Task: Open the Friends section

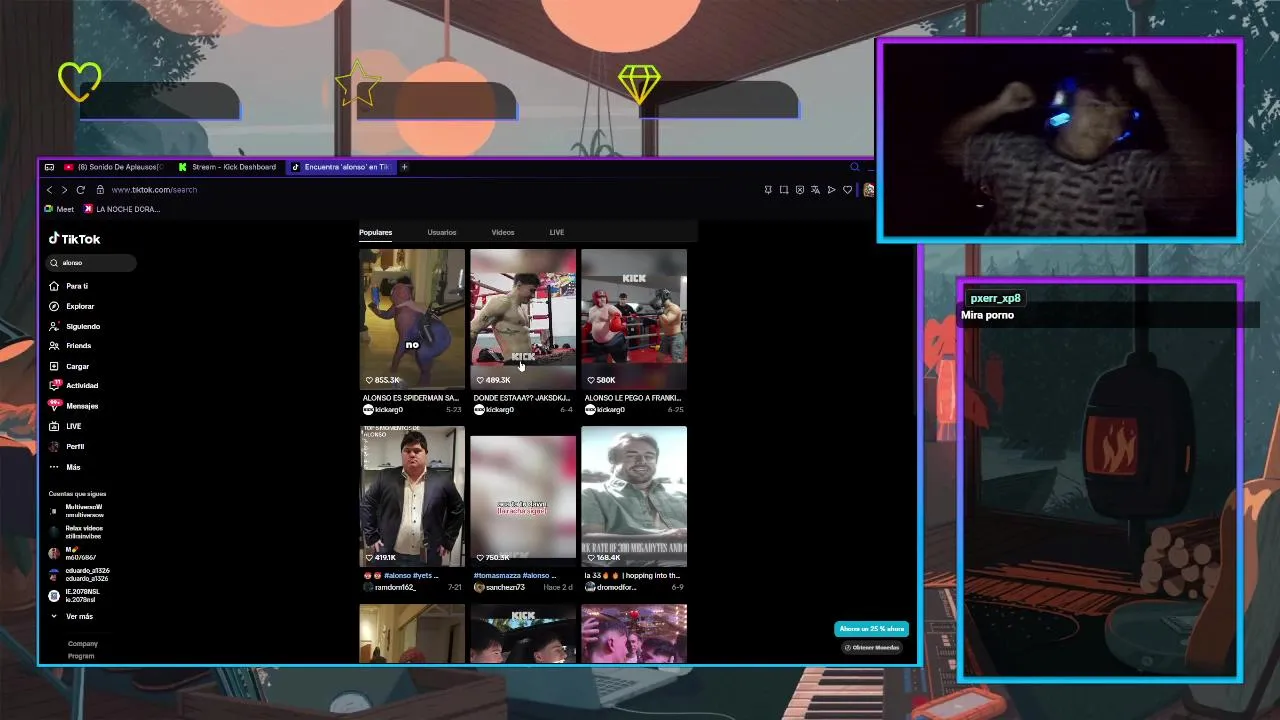Action: point(70,346)
